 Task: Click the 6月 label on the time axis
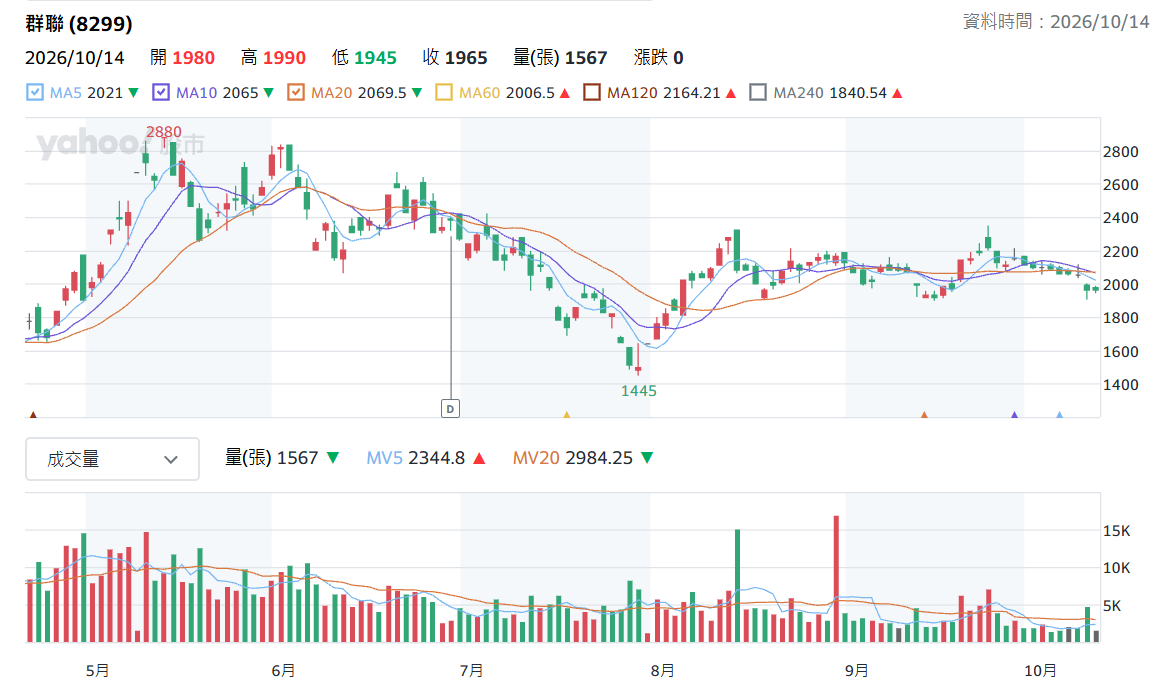tap(283, 670)
